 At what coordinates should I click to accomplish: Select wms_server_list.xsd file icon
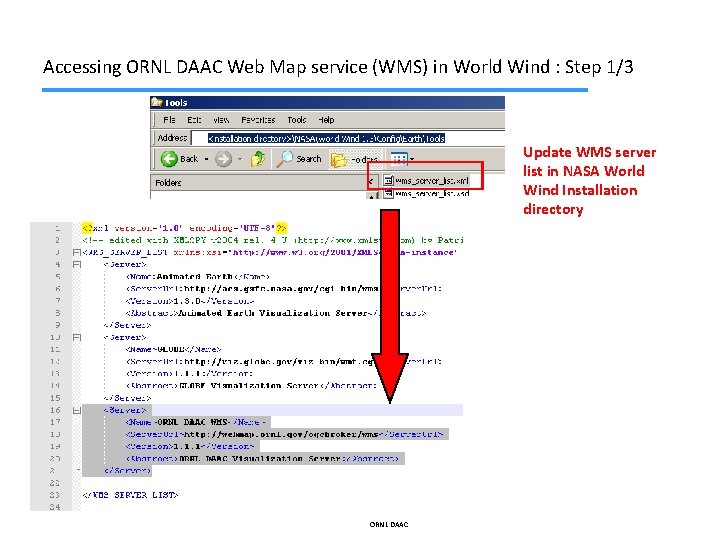coord(388,193)
